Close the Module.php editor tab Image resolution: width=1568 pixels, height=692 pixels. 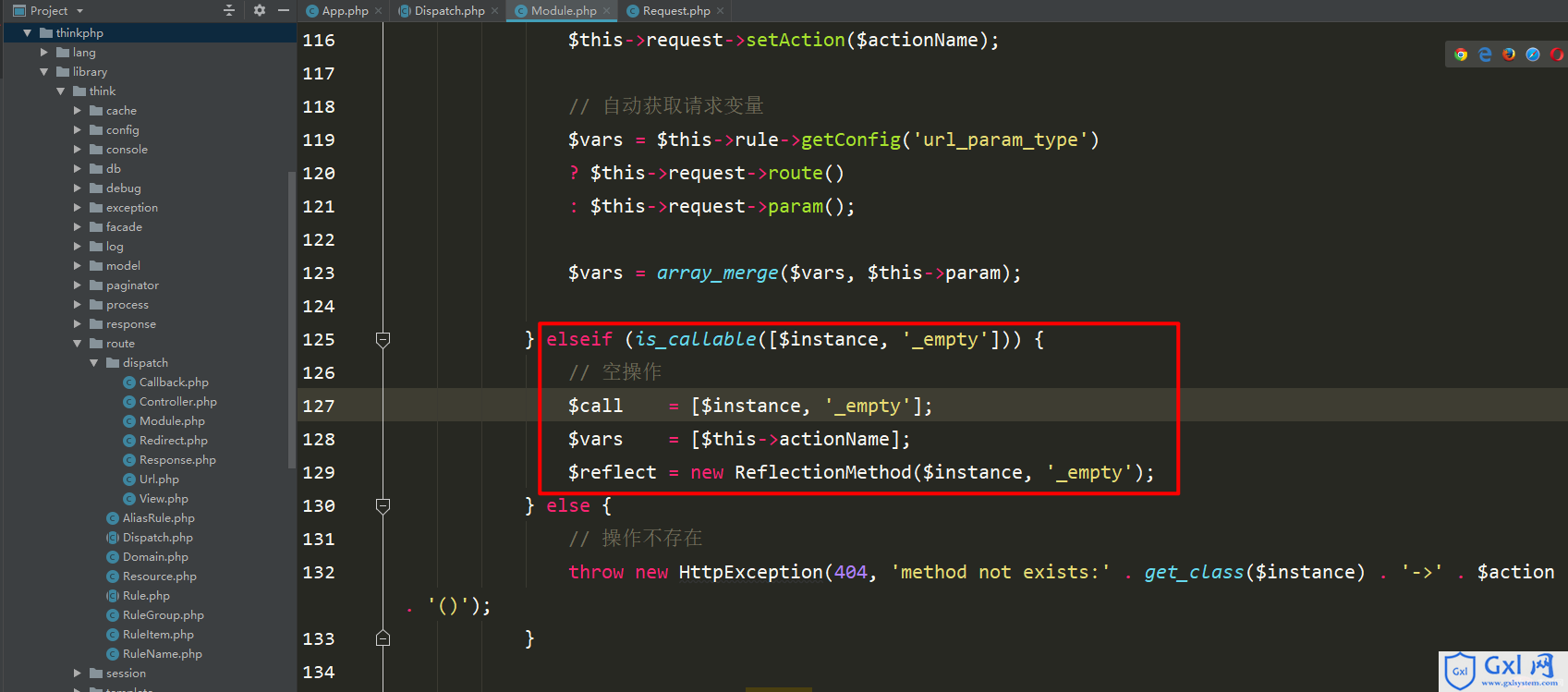click(x=607, y=11)
